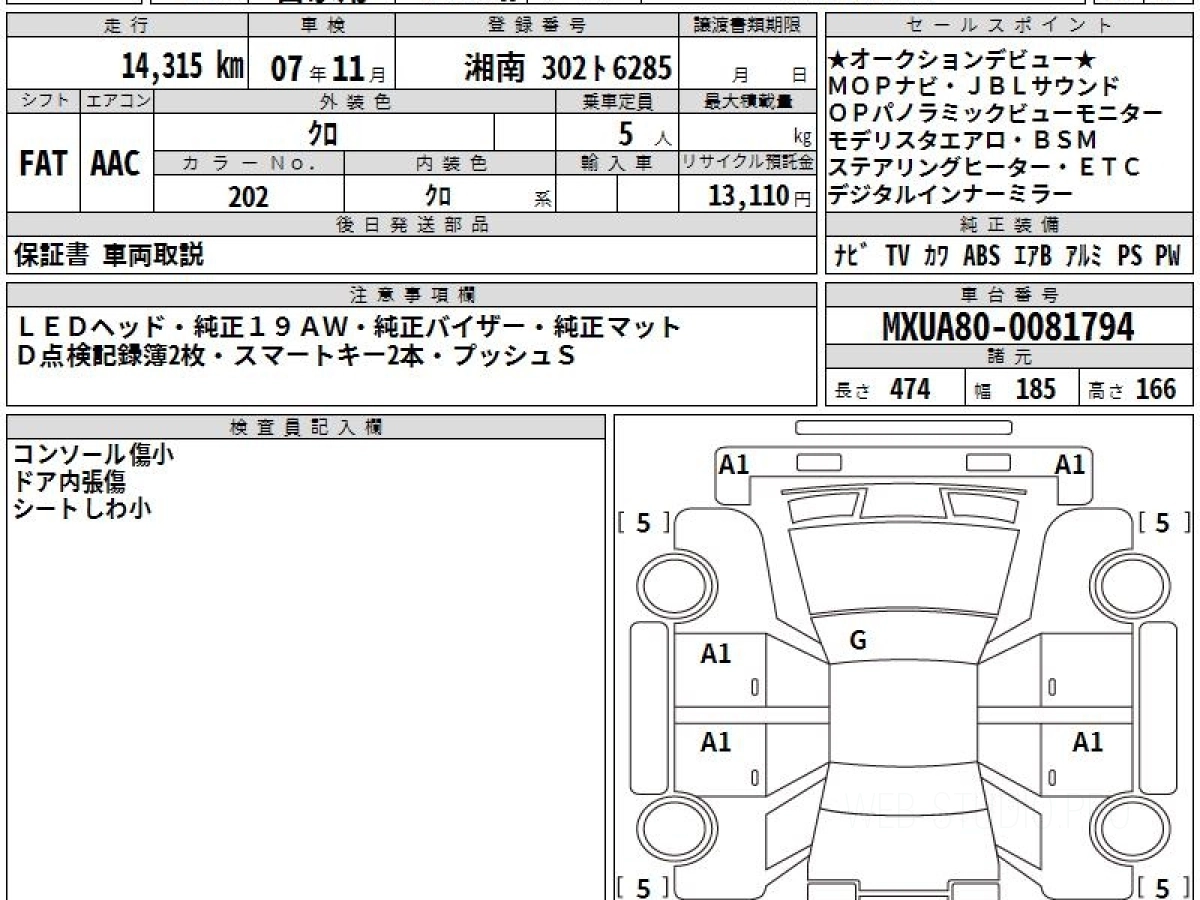This screenshot has height=900, width=1200.
Task: Select the 純正装備 header
Action: coord(1010,225)
